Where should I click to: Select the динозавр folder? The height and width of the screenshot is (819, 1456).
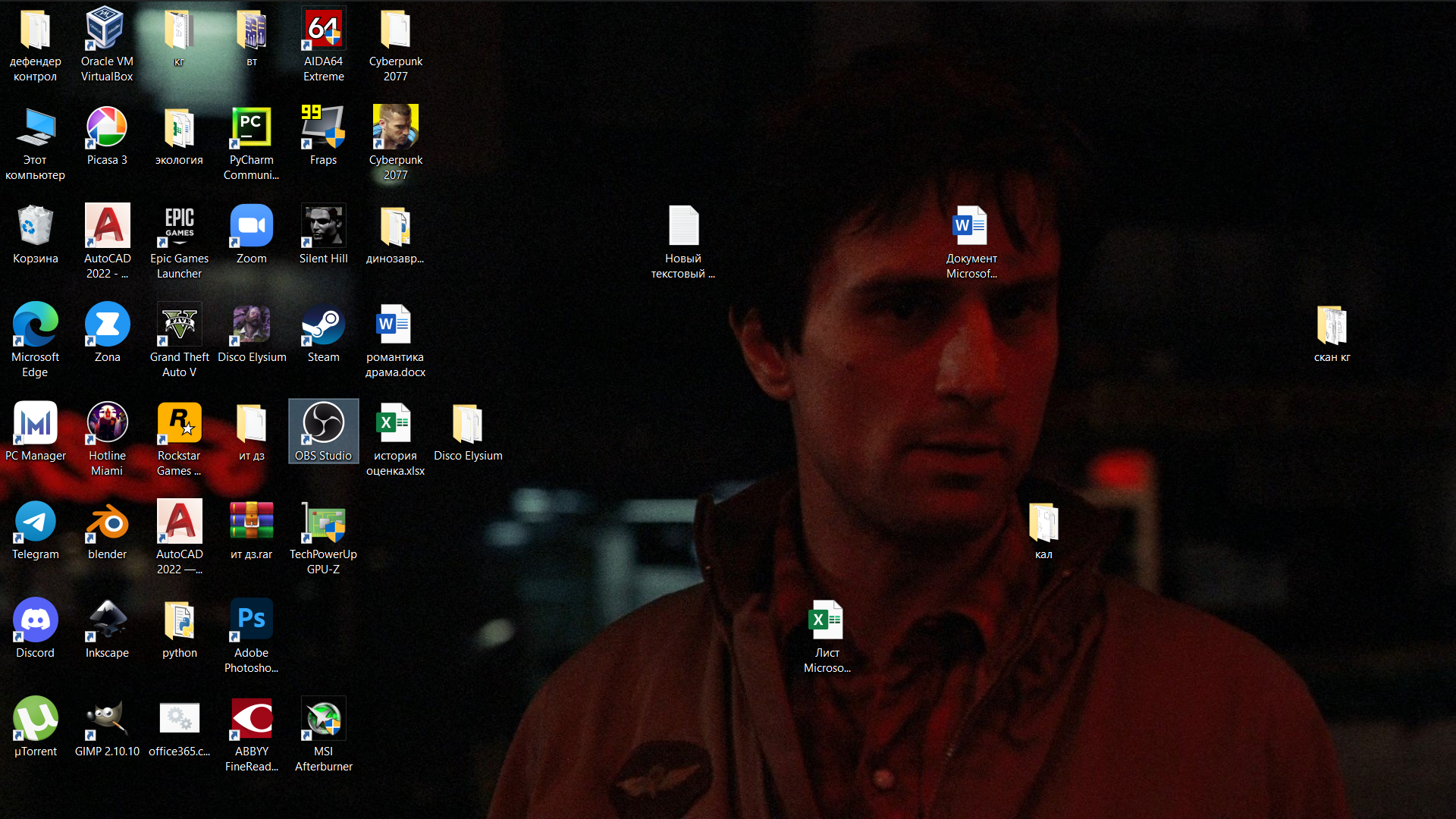(395, 234)
